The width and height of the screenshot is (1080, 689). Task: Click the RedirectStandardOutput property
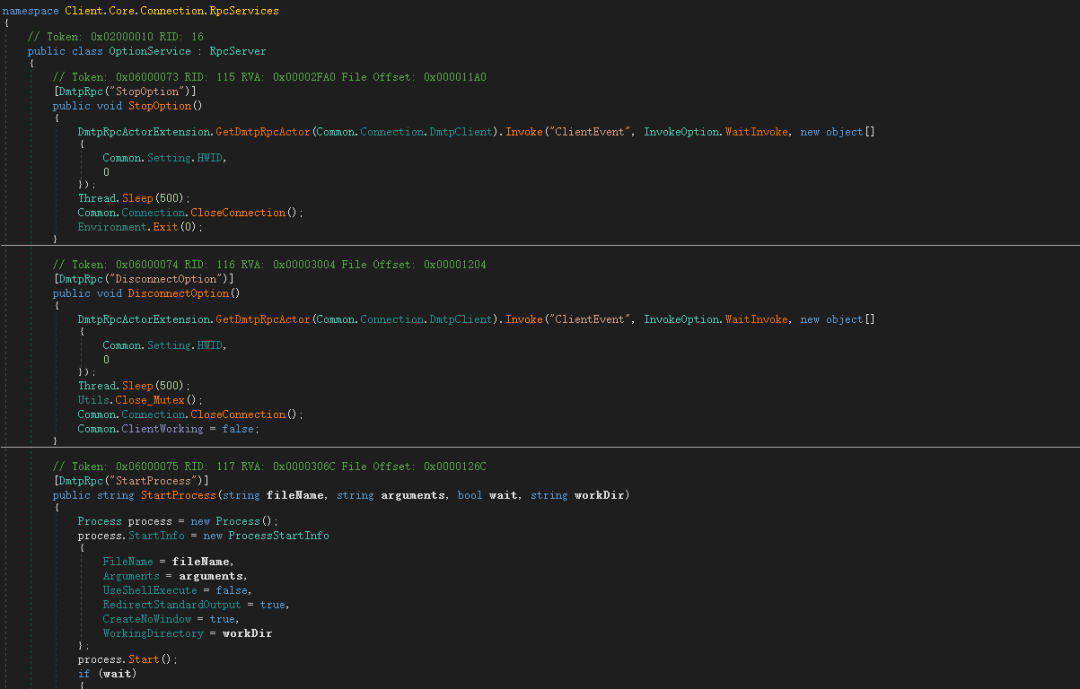[172, 606]
